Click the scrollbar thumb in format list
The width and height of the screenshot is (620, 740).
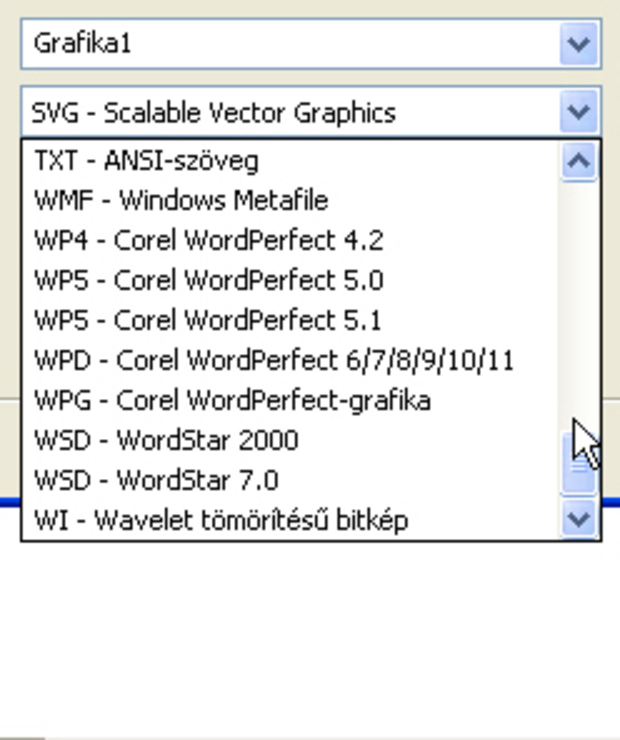[579, 464]
